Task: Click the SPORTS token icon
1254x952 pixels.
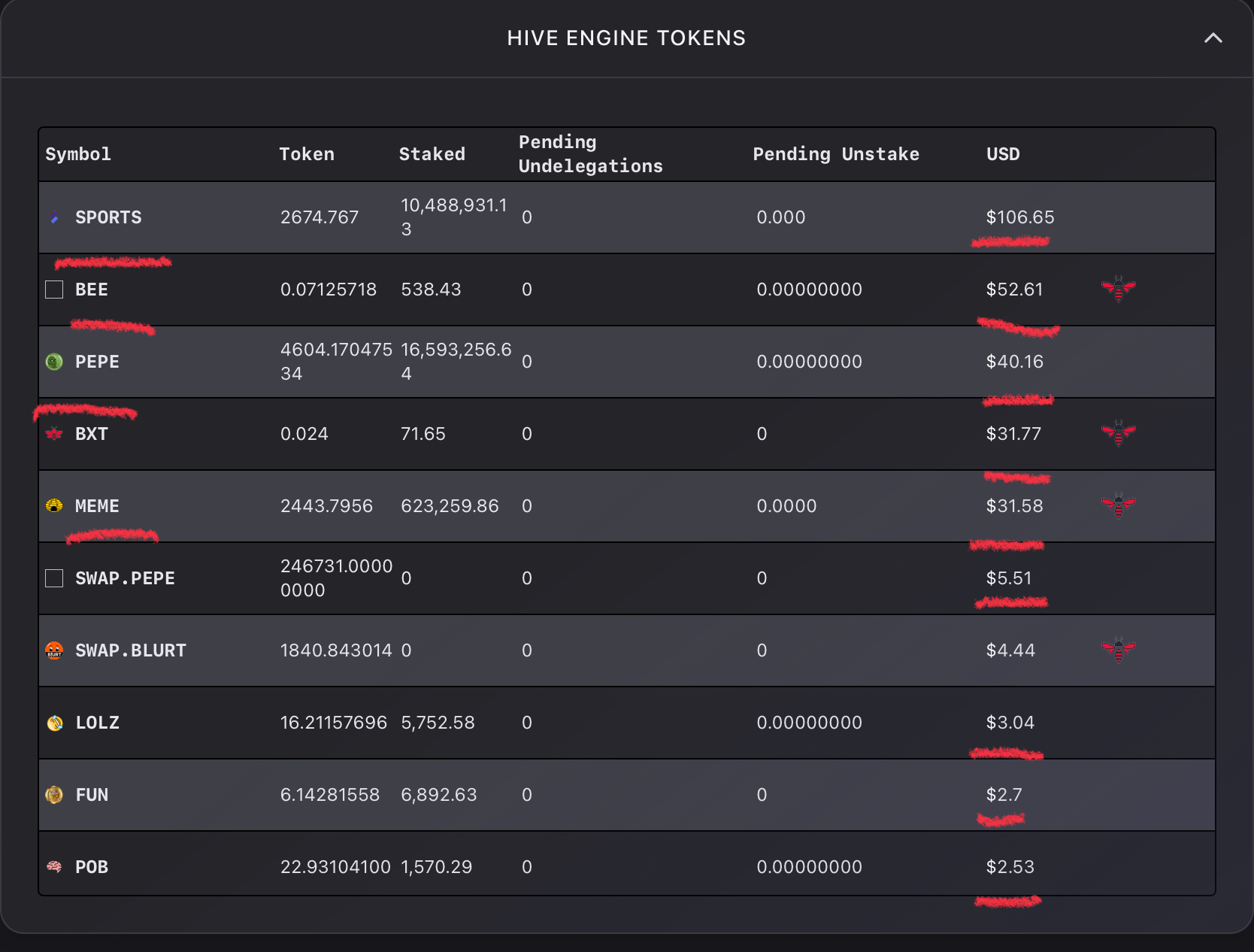Action: pos(54,219)
